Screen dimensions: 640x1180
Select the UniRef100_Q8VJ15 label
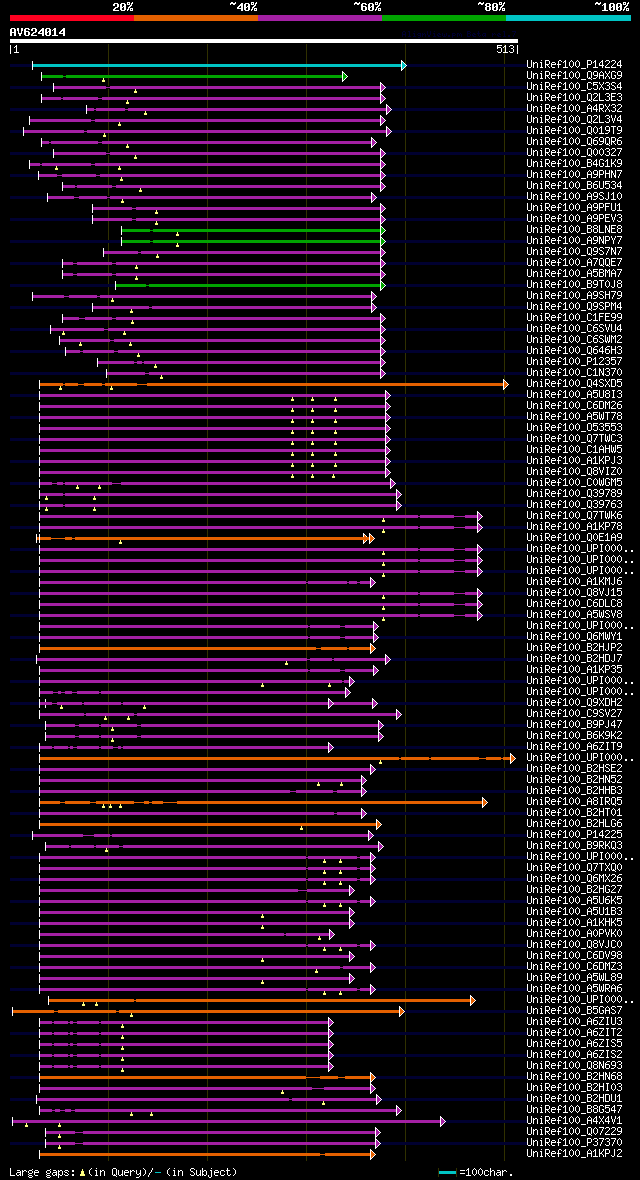pyautogui.click(x=574, y=592)
